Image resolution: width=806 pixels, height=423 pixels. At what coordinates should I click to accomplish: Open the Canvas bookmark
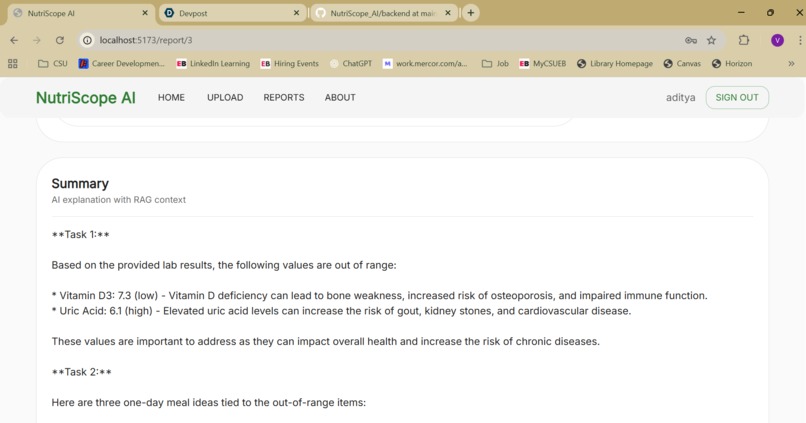682,64
